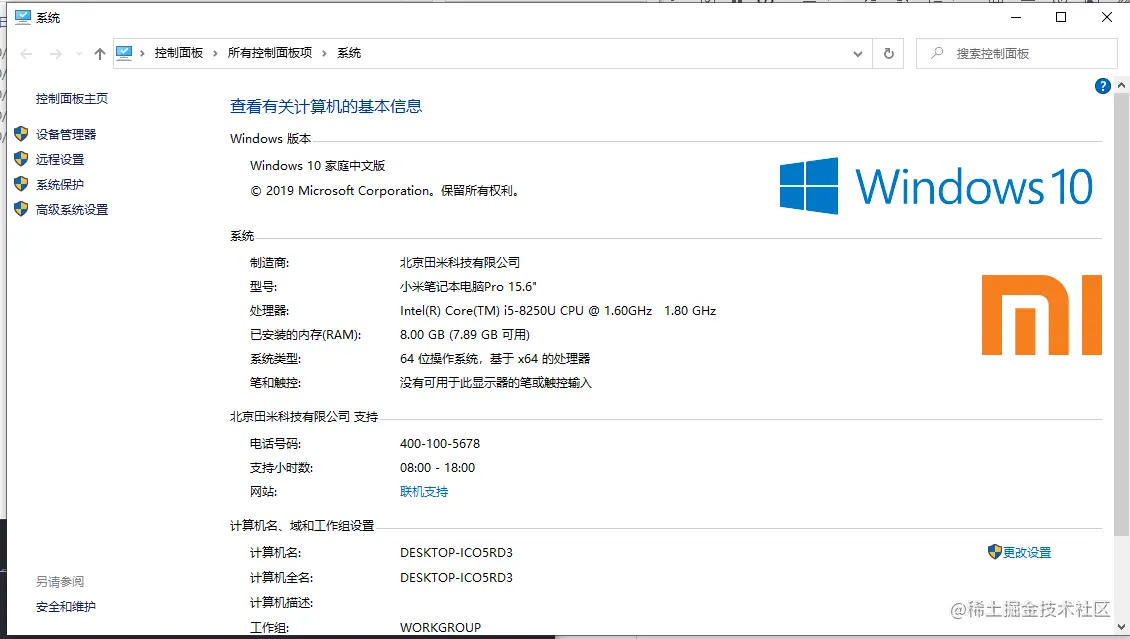The height and width of the screenshot is (639, 1130).
Task: Click the 系统 window title icon
Action: pyautogui.click(x=23, y=17)
